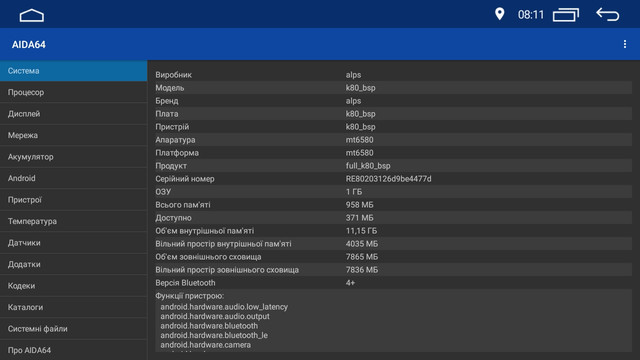Open the Про AIDA64 section
Screen dimensions: 640x360
click(73, 350)
